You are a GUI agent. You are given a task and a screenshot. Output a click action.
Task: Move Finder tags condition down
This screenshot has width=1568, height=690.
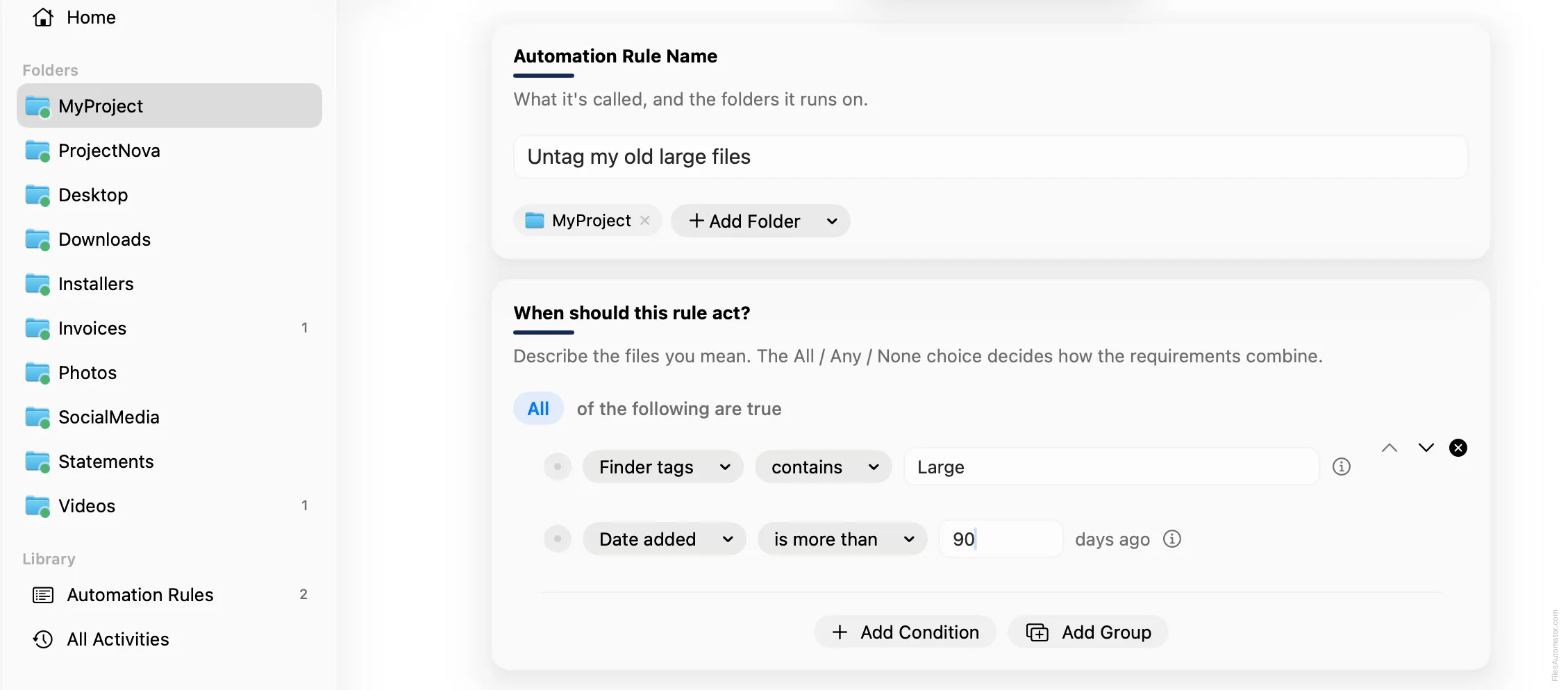pyautogui.click(x=1426, y=448)
